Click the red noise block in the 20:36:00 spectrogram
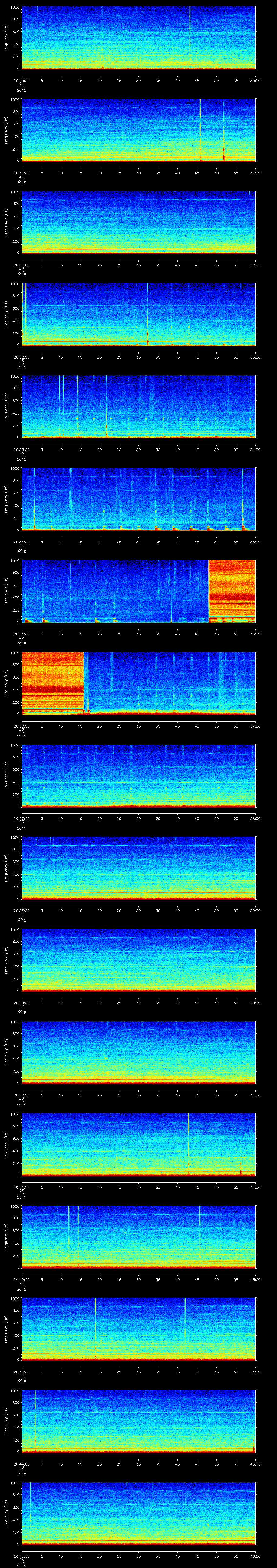This screenshot has width=277, height=1568. point(52,682)
